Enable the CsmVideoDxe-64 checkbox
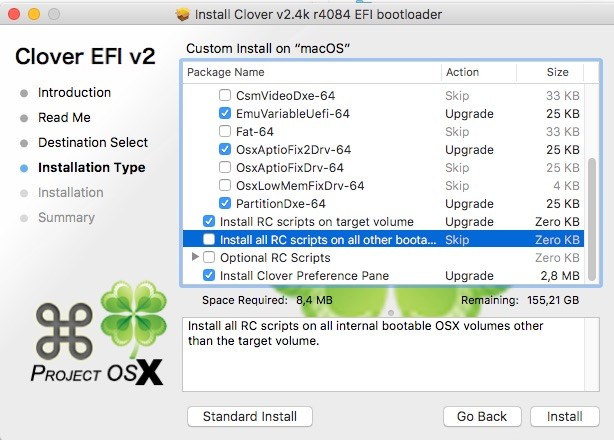 pyautogui.click(x=225, y=95)
